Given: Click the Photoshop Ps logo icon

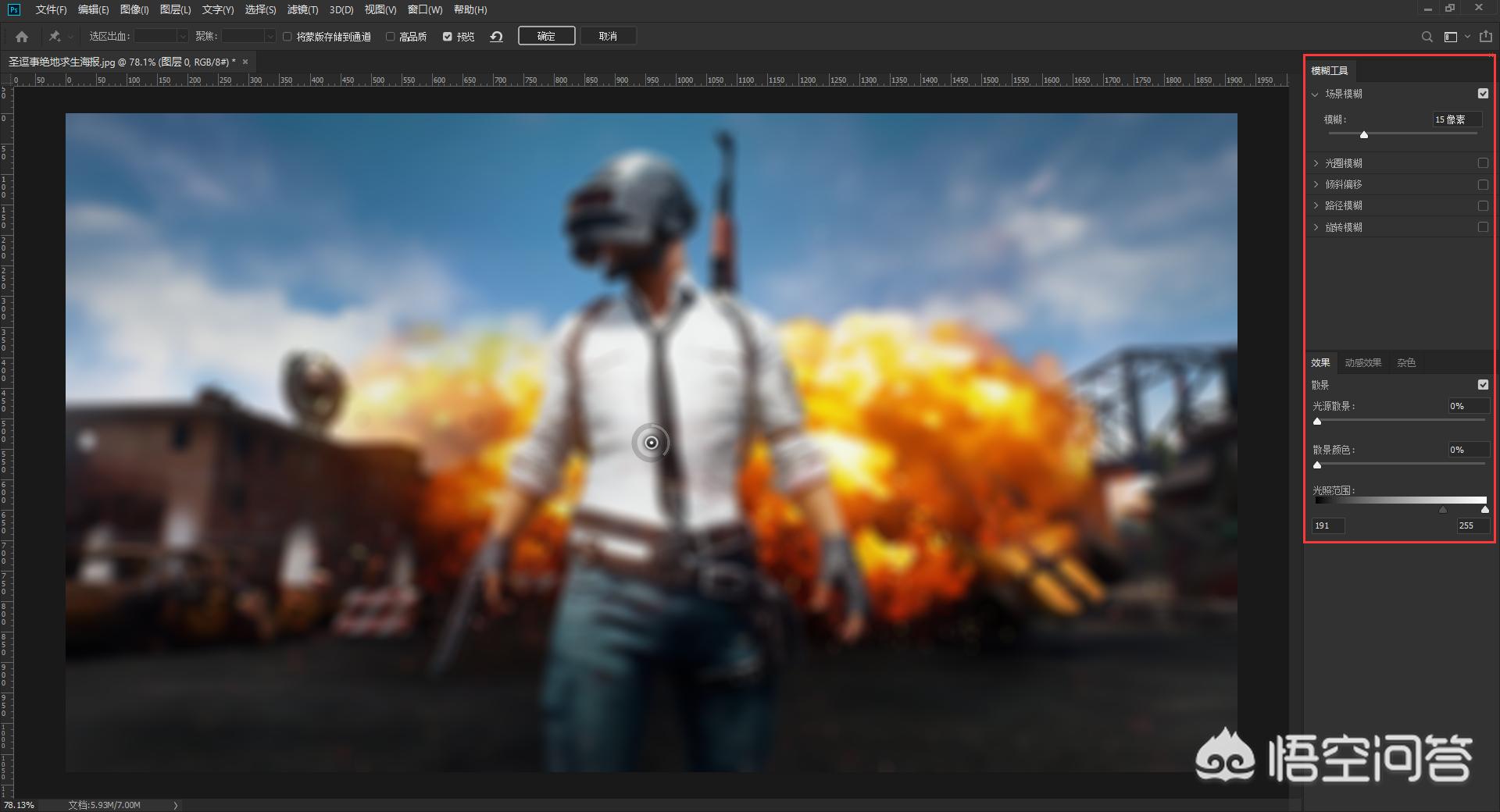Looking at the screenshot, I should [13, 9].
